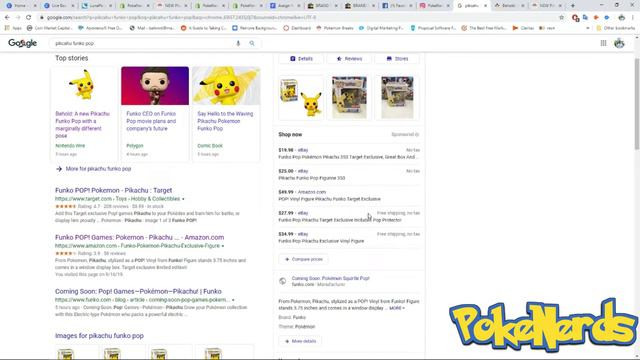This screenshot has width=640, height=360.
Task: Open the Reviews tab in the product panel
Action: click(x=349, y=59)
